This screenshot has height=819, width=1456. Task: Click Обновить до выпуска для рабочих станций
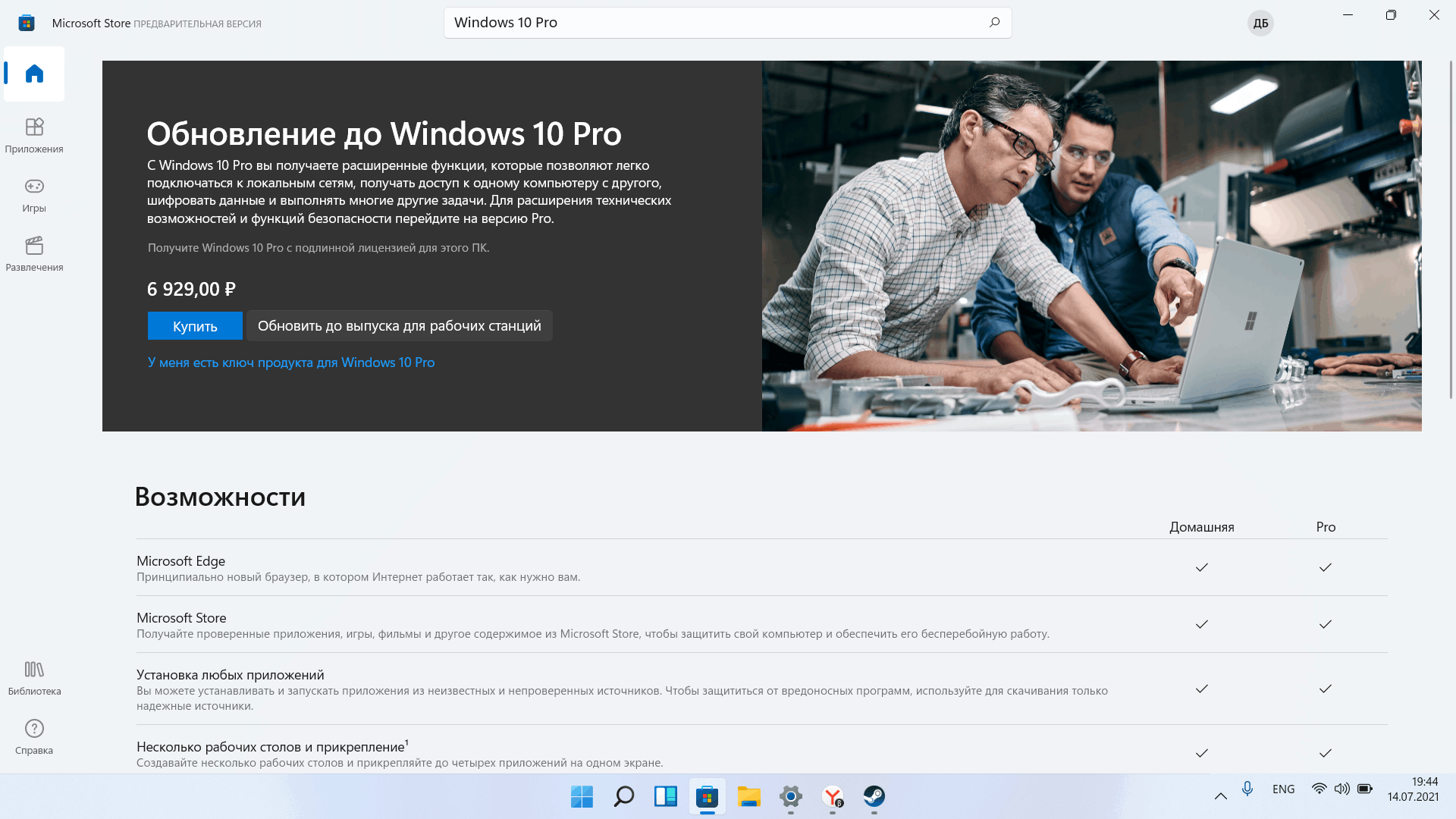(399, 326)
